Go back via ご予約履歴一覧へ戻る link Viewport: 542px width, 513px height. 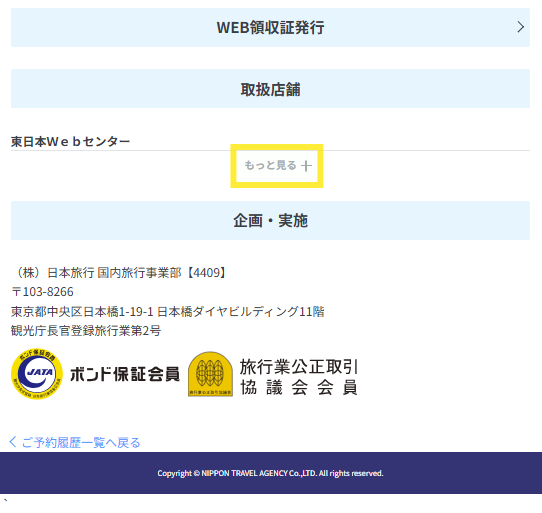pos(74,442)
